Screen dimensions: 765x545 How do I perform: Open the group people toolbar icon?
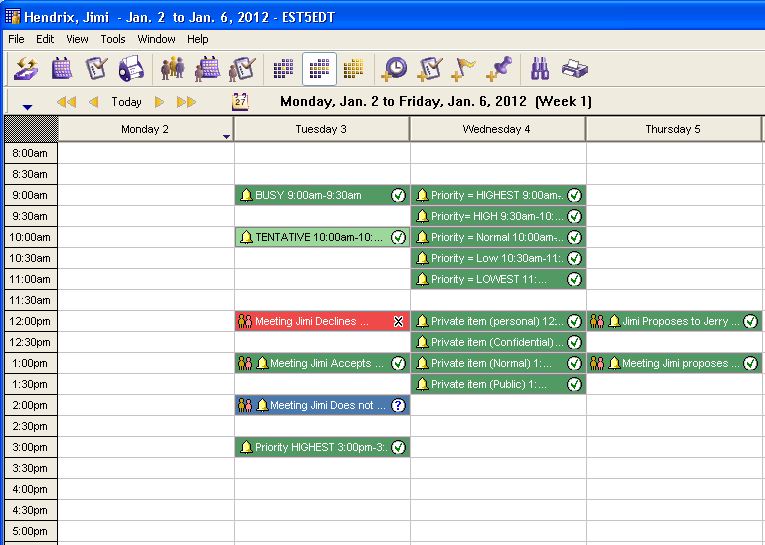pos(173,69)
